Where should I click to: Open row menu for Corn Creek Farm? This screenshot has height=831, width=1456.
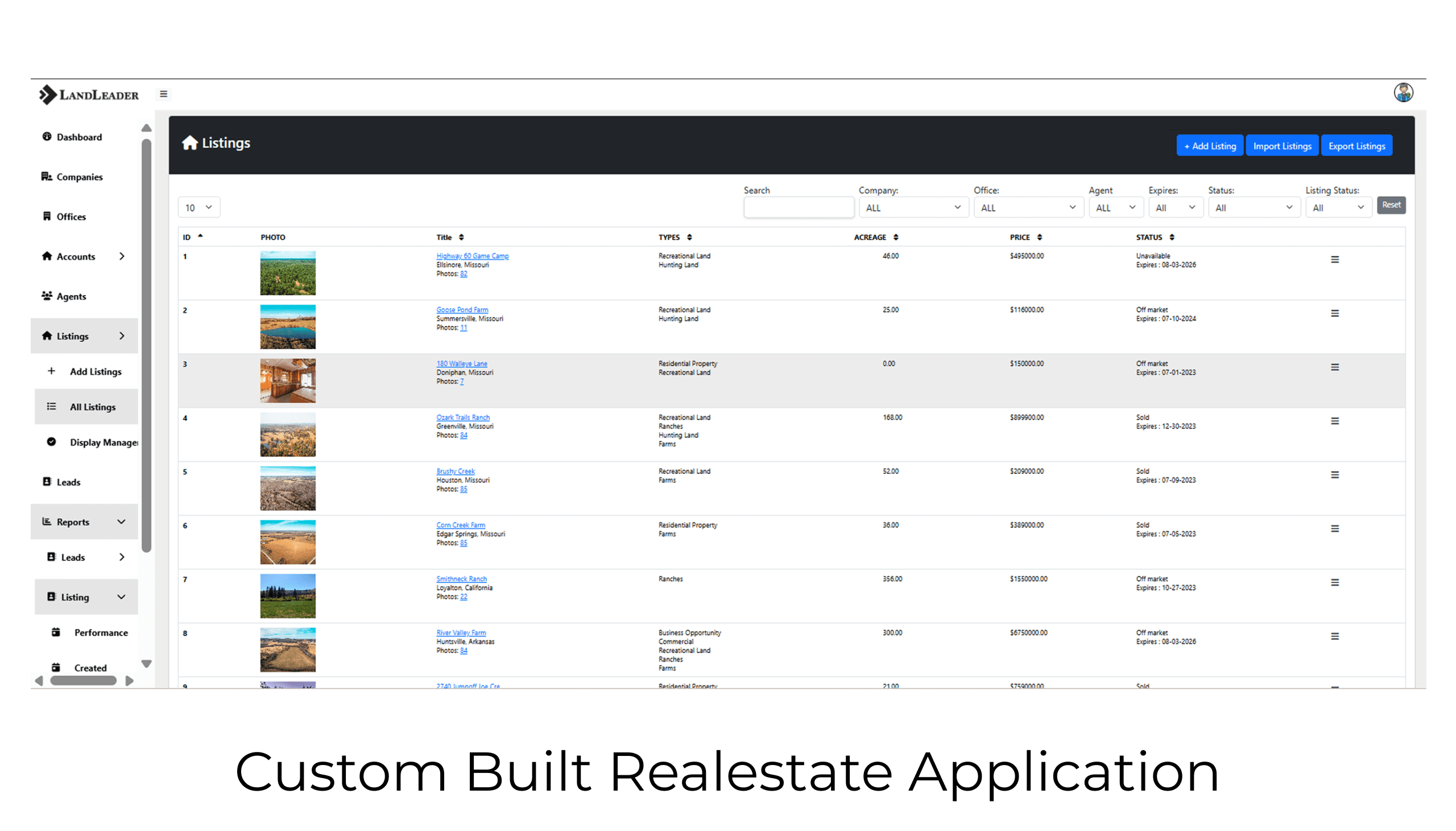point(1334,528)
